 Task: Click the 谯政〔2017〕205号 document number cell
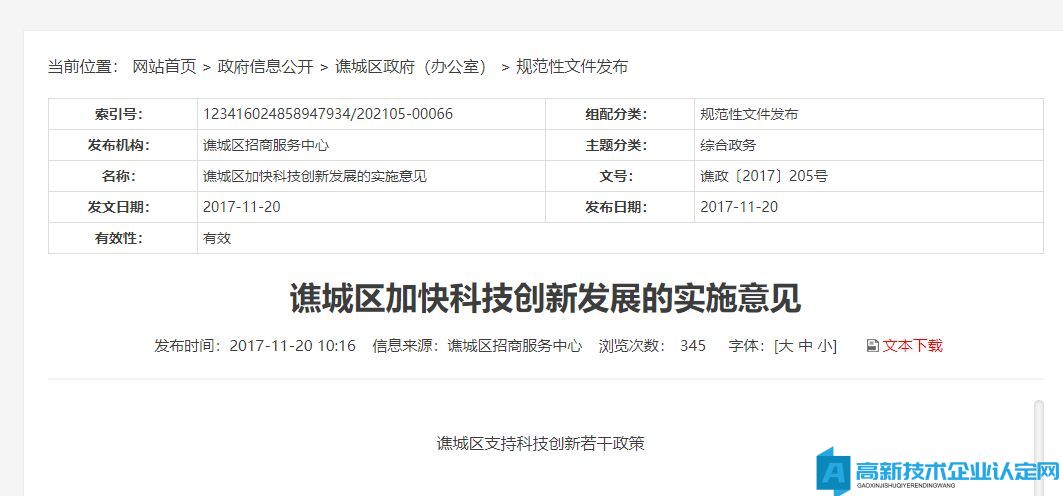click(x=763, y=176)
